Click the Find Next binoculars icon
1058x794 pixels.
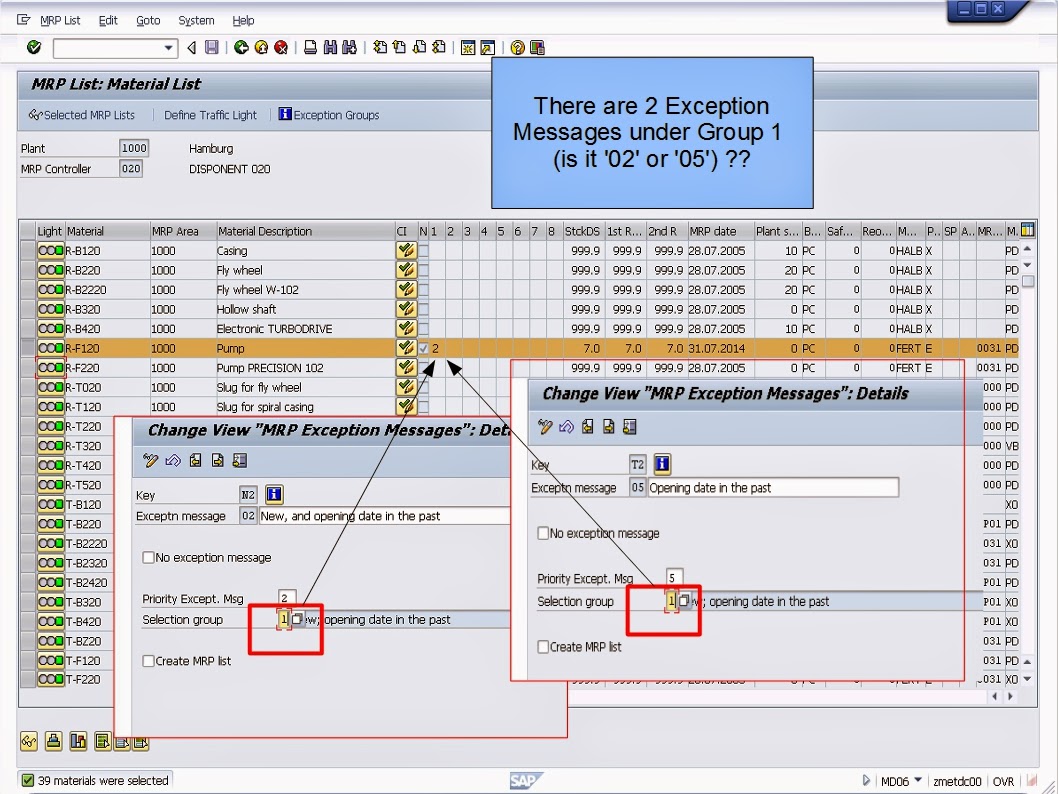pyautogui.click(x=349, y=47)
